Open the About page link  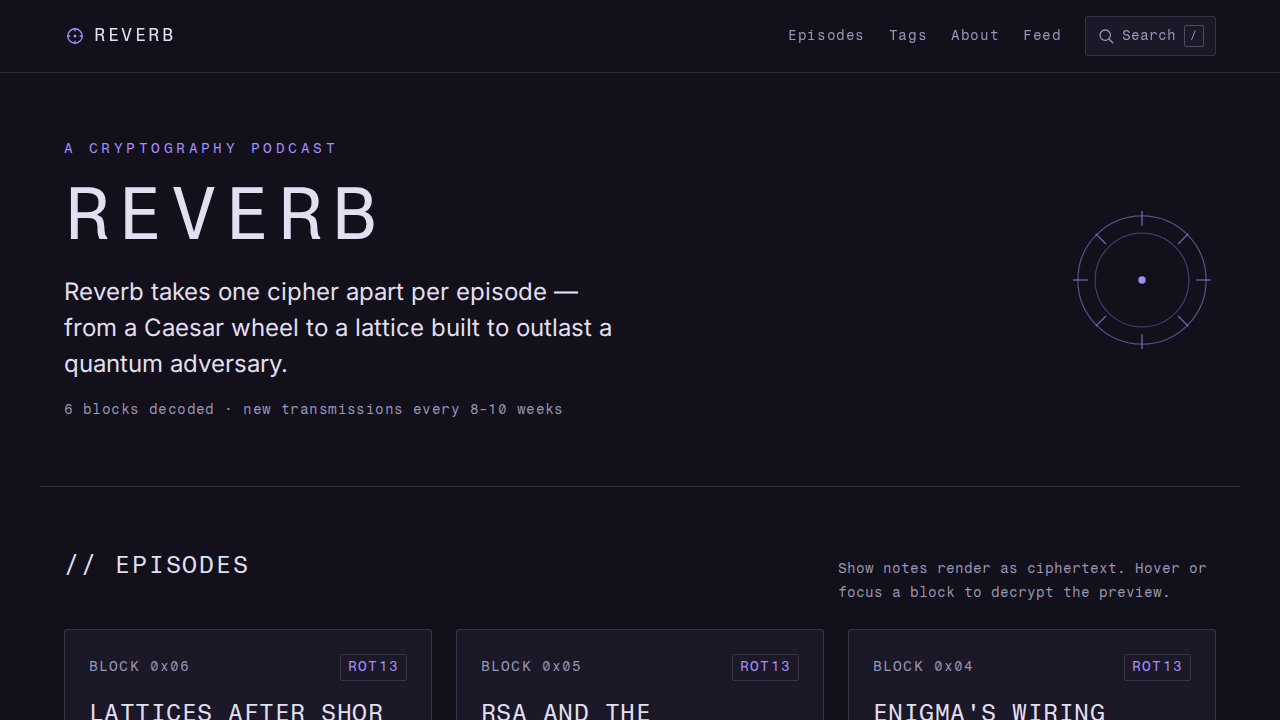[x=975, y=36]
